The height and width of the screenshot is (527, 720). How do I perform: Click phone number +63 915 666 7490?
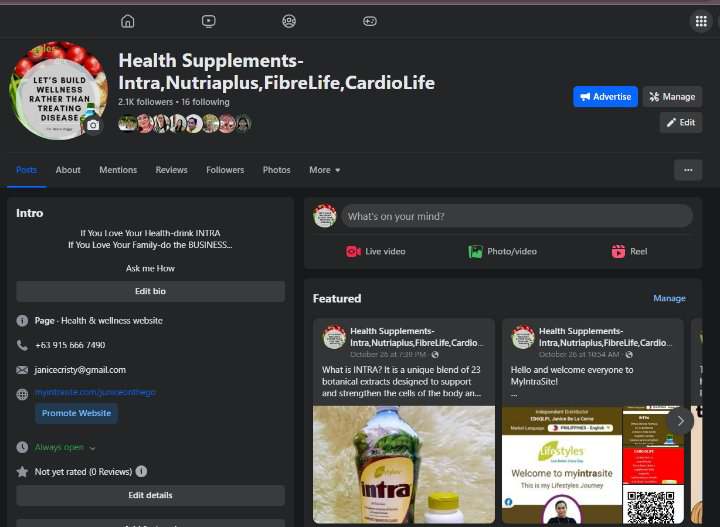tap(70, 345)
